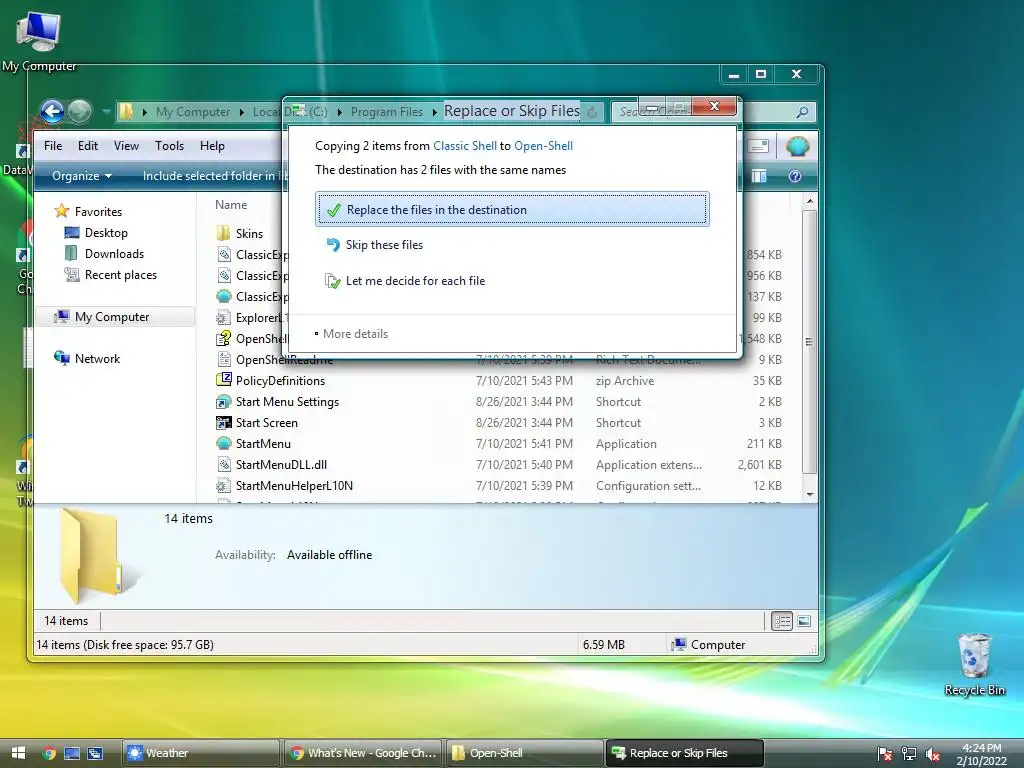1024x768 pixels.
Task: Click the Action Center flag tray icon
Action: (x=885, y=754)
